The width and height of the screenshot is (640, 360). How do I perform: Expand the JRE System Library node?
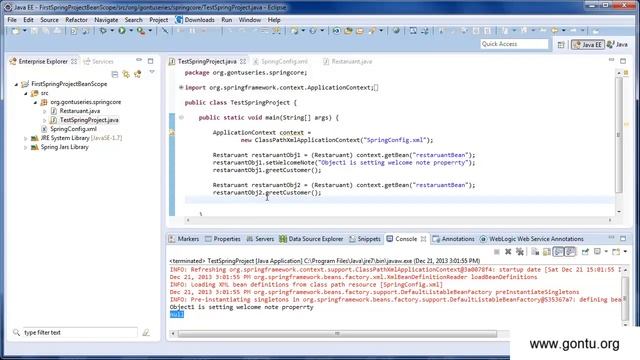point(26,138)
